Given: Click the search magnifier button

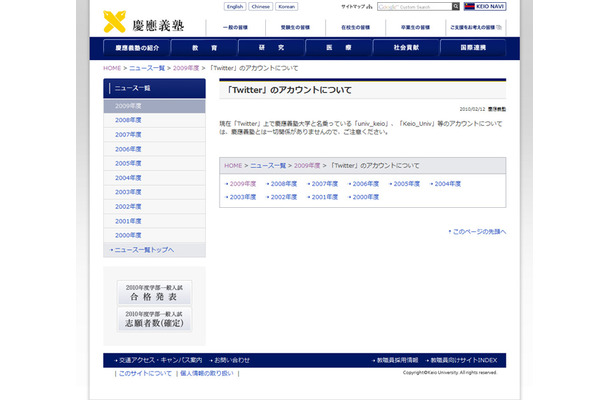Looking at the screenshot, I should pyautogui.click(x=456, y=6).
